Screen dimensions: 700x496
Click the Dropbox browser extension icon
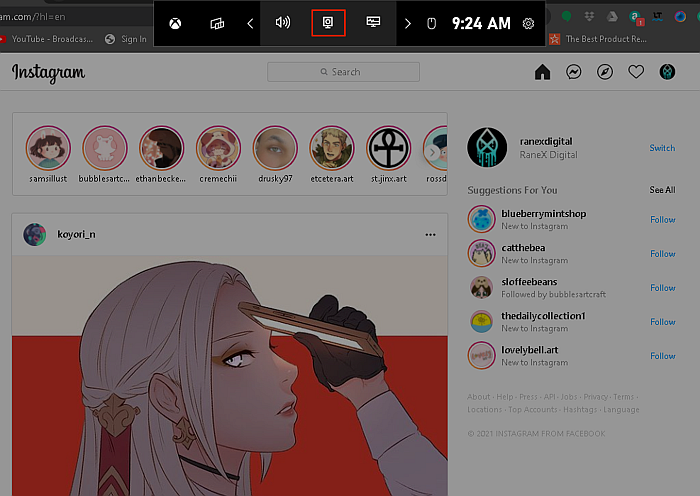click(x=589, y=17)
